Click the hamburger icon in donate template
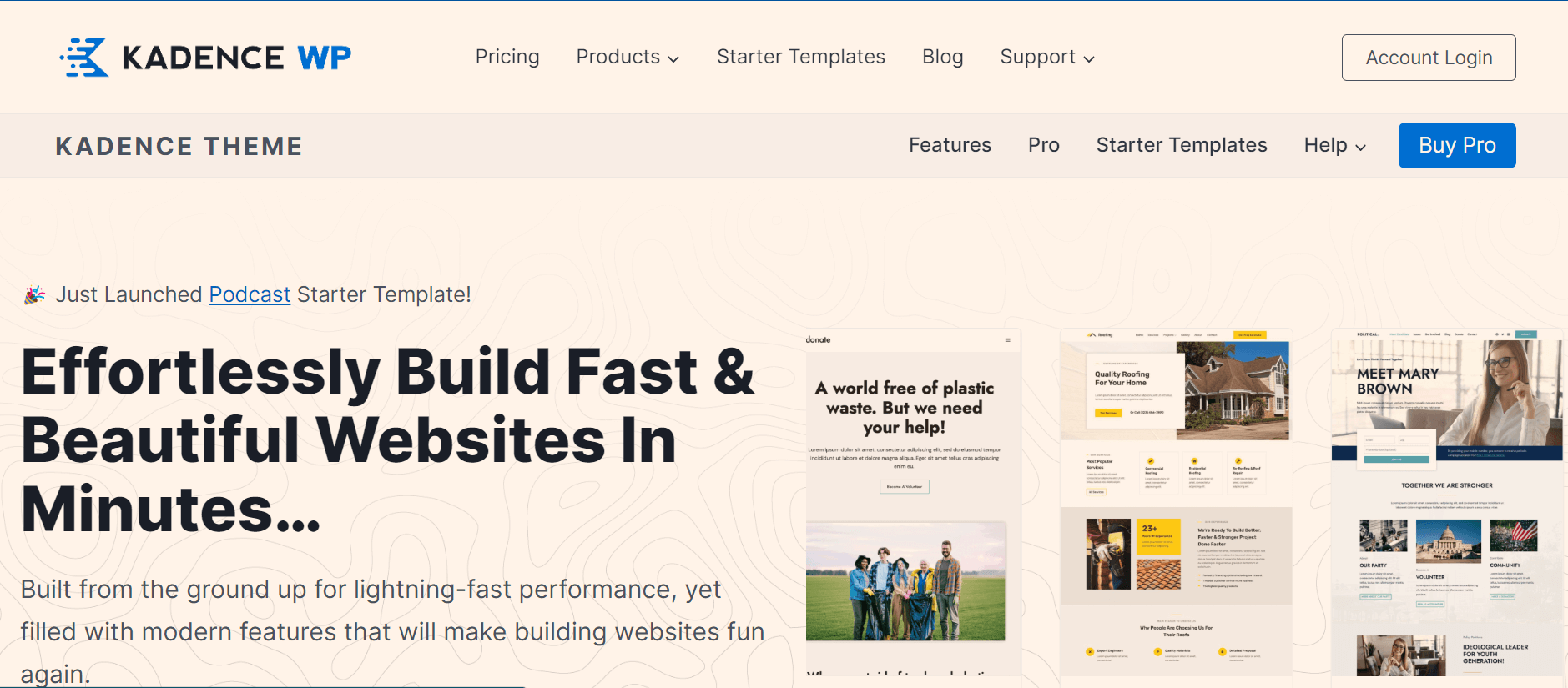Image resolution: width=1568 pixels, height=688 pixels. click(x=1007, y=340)
